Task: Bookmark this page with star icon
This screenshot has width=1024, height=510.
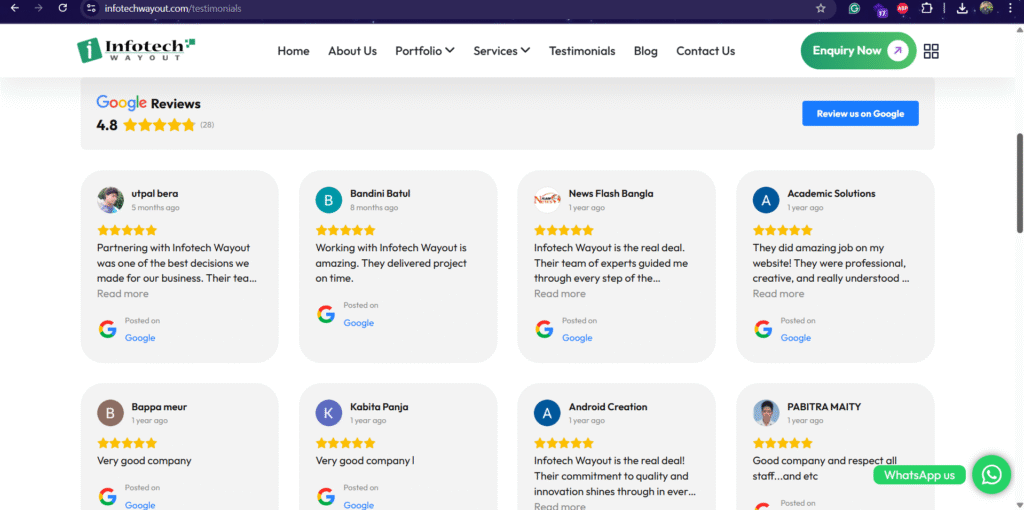Action: [x=820, y=8]
